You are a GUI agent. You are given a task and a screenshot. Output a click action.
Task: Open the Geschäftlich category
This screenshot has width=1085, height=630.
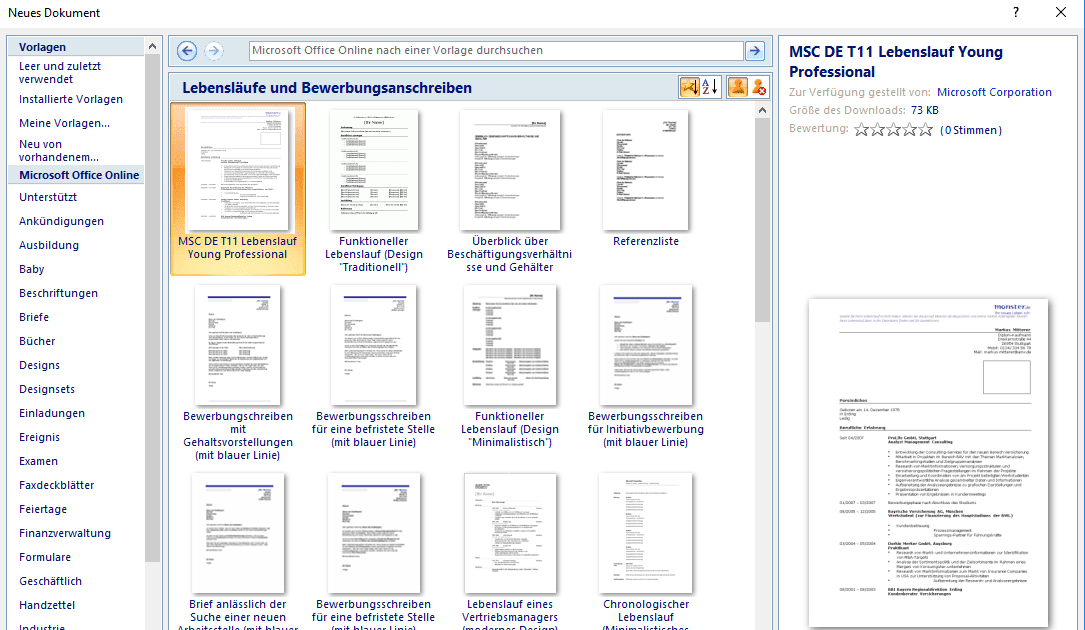coord(51,581)
